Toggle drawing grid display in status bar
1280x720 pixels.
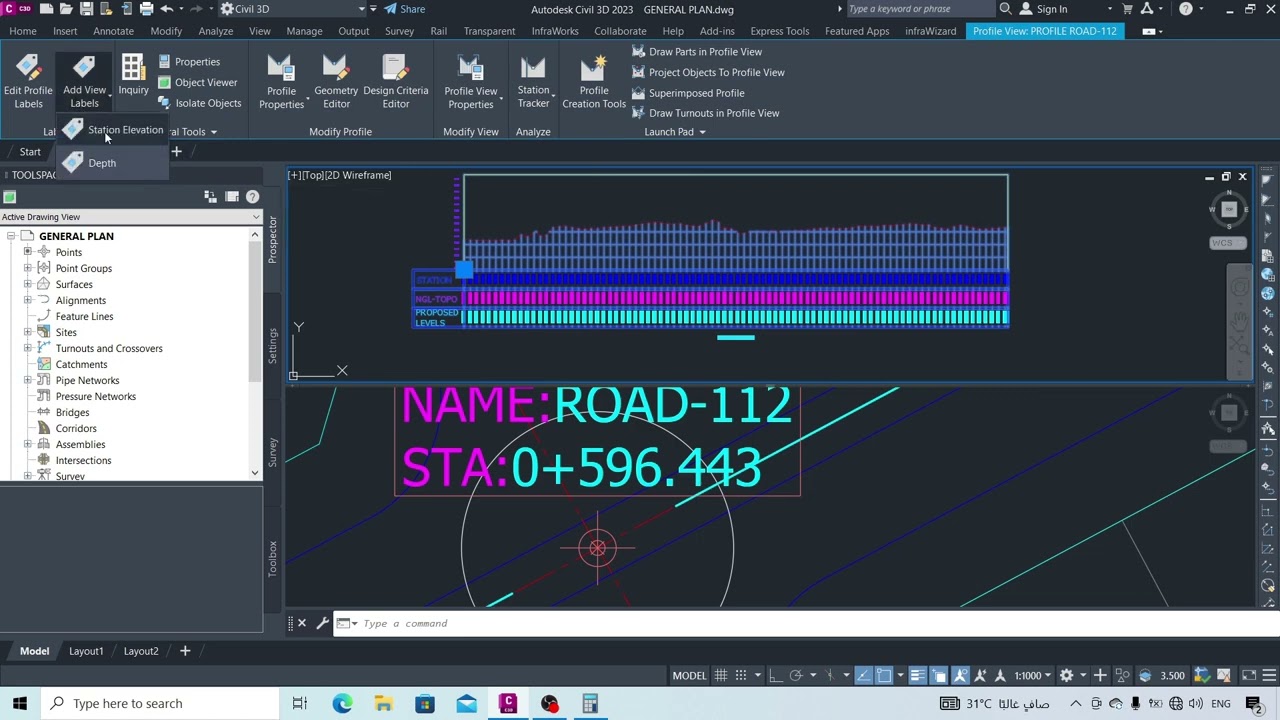720,675
